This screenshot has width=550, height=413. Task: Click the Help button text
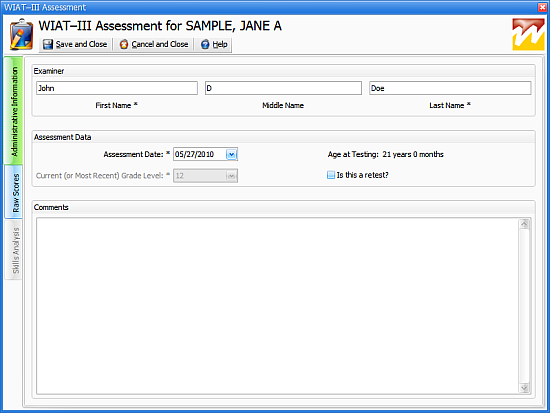[x=220, y=45]
